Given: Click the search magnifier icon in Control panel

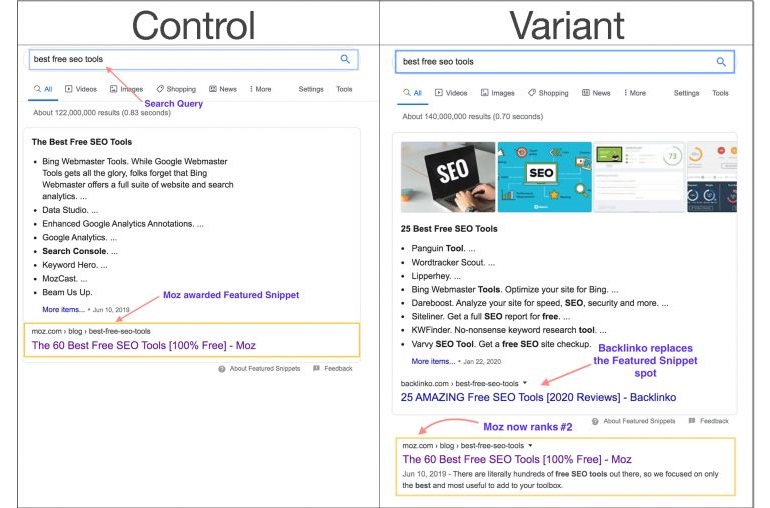Looking at the screenshot, I should tap(345, 60).
